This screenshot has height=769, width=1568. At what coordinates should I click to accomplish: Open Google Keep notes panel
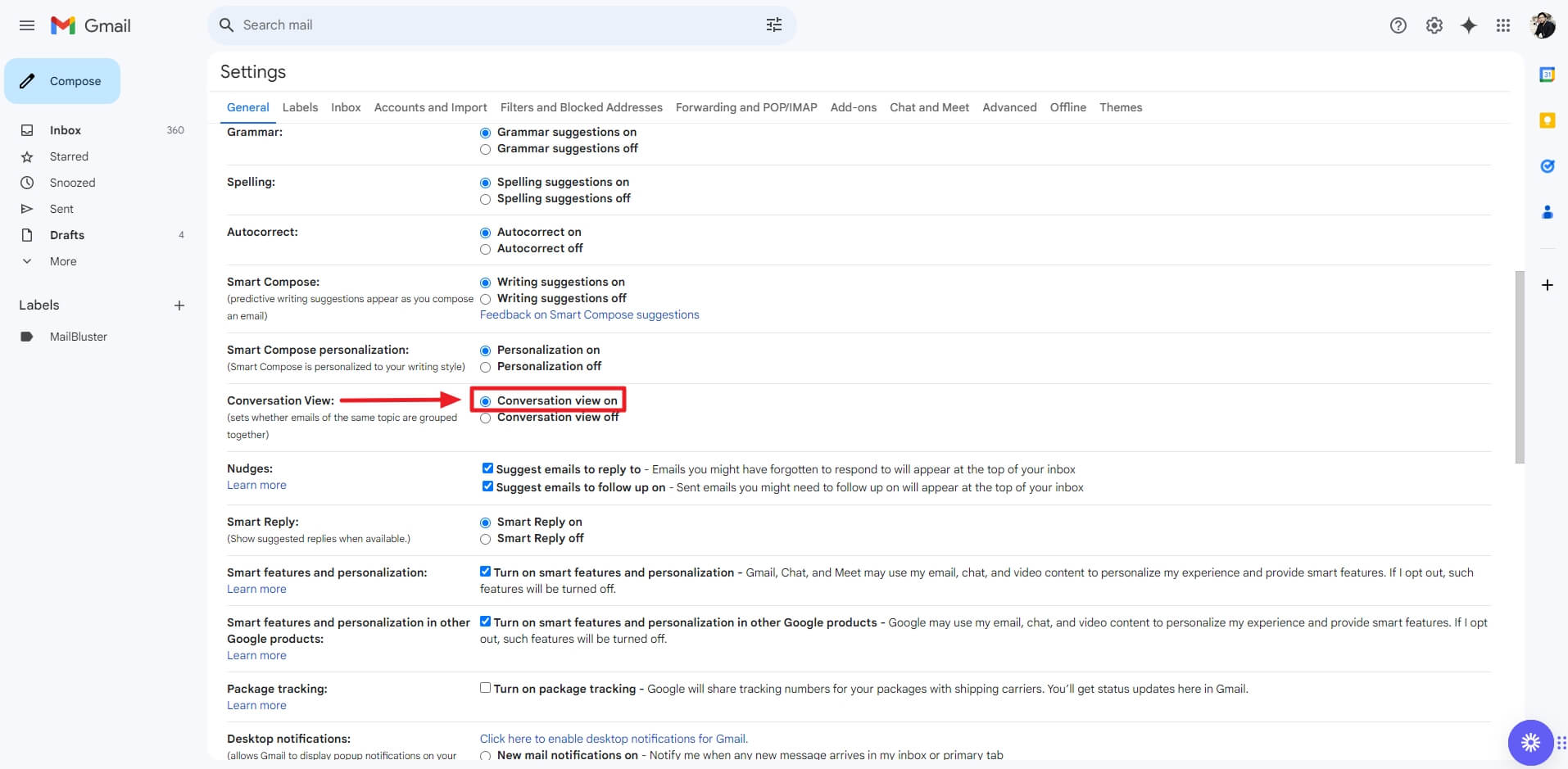click(x=1548, y=120)
